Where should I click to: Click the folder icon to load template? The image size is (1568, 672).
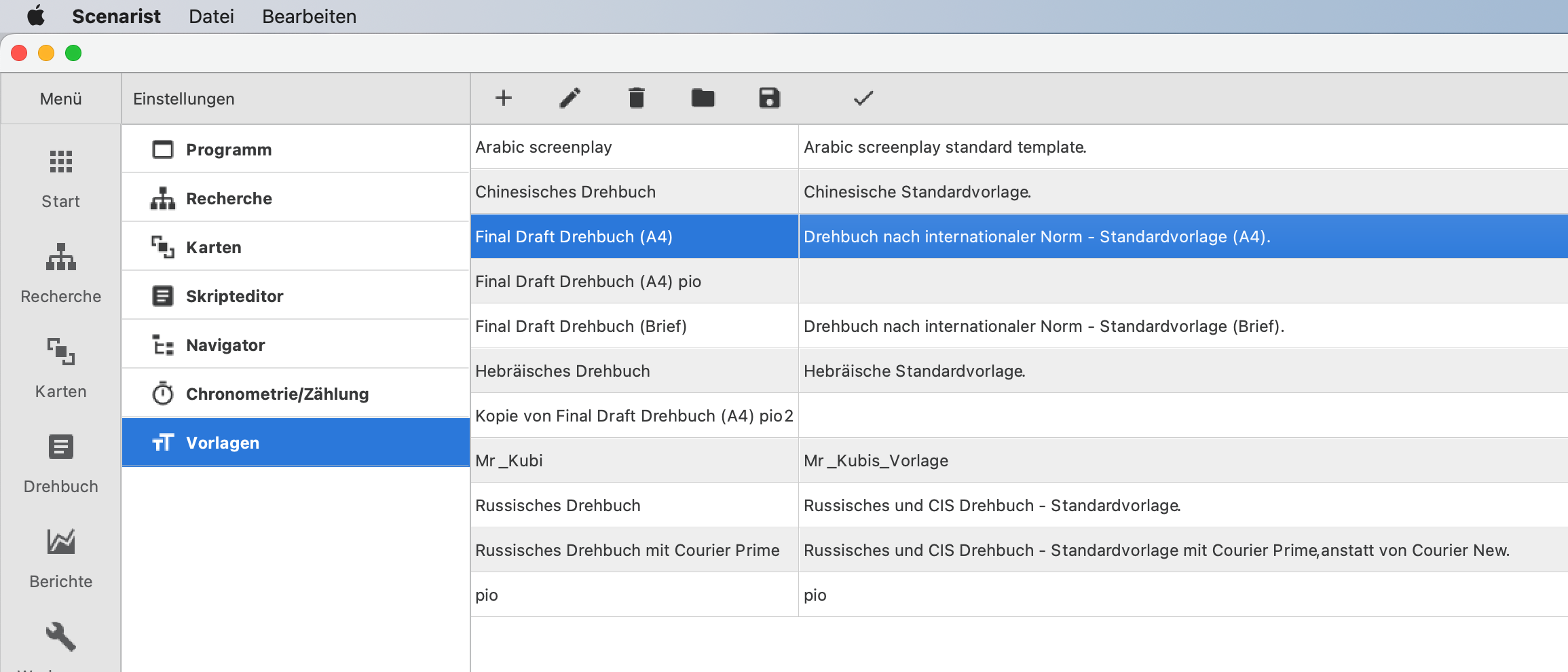[x=703, y=98]
